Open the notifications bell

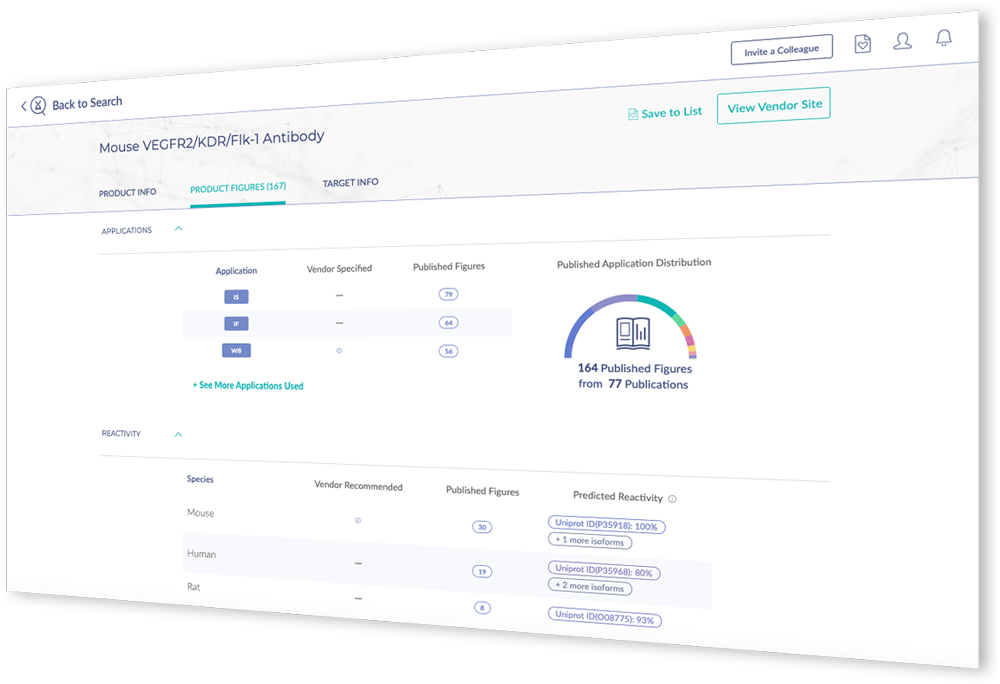(x=943, y=38)
